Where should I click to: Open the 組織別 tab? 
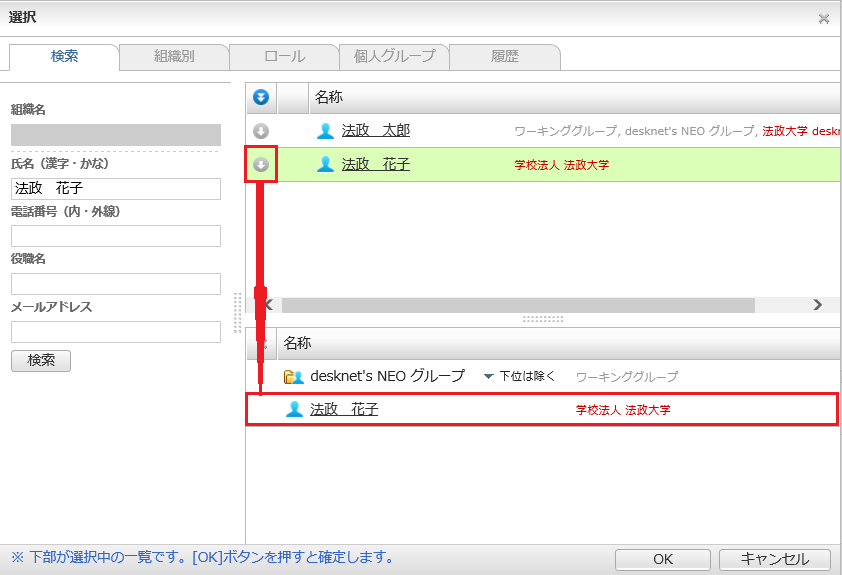point(174,56)
